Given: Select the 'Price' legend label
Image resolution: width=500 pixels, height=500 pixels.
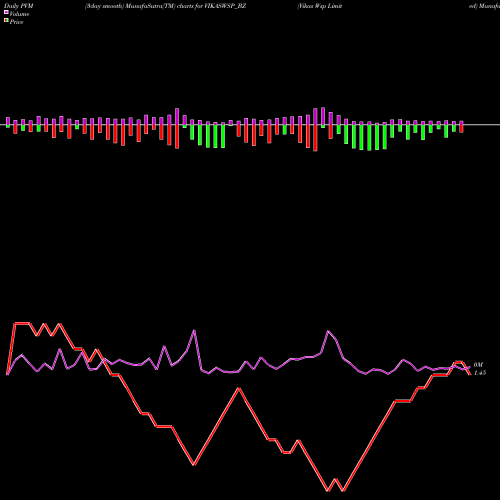Looking at the screenshot, I should (16, 22).
